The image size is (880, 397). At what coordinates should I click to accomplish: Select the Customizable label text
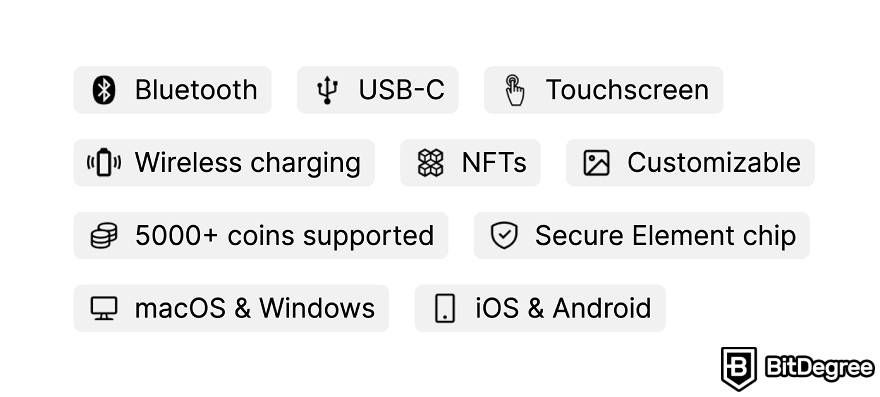(x=714, y=163)
